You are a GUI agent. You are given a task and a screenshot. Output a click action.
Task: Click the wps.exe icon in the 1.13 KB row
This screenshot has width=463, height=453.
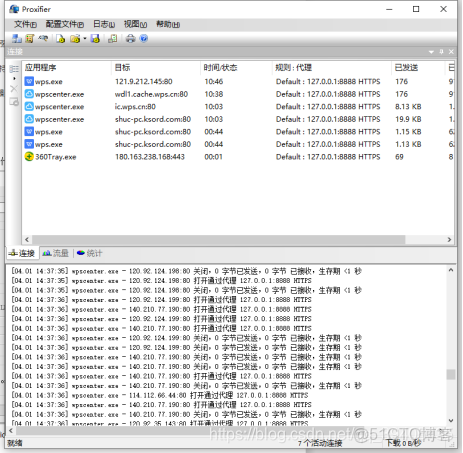pos(29,144)
